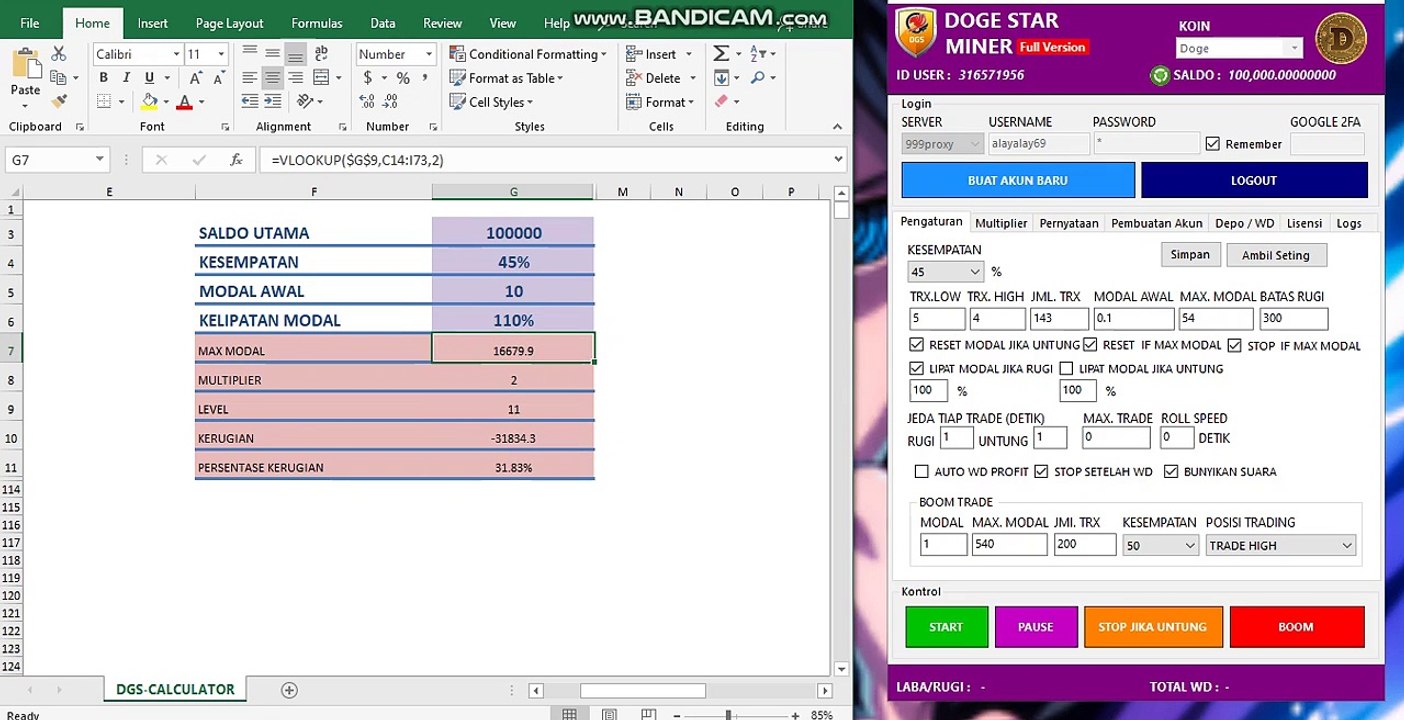
Task: Switch to the Formulas ribbon tab
Action: (x=317, y=23)
